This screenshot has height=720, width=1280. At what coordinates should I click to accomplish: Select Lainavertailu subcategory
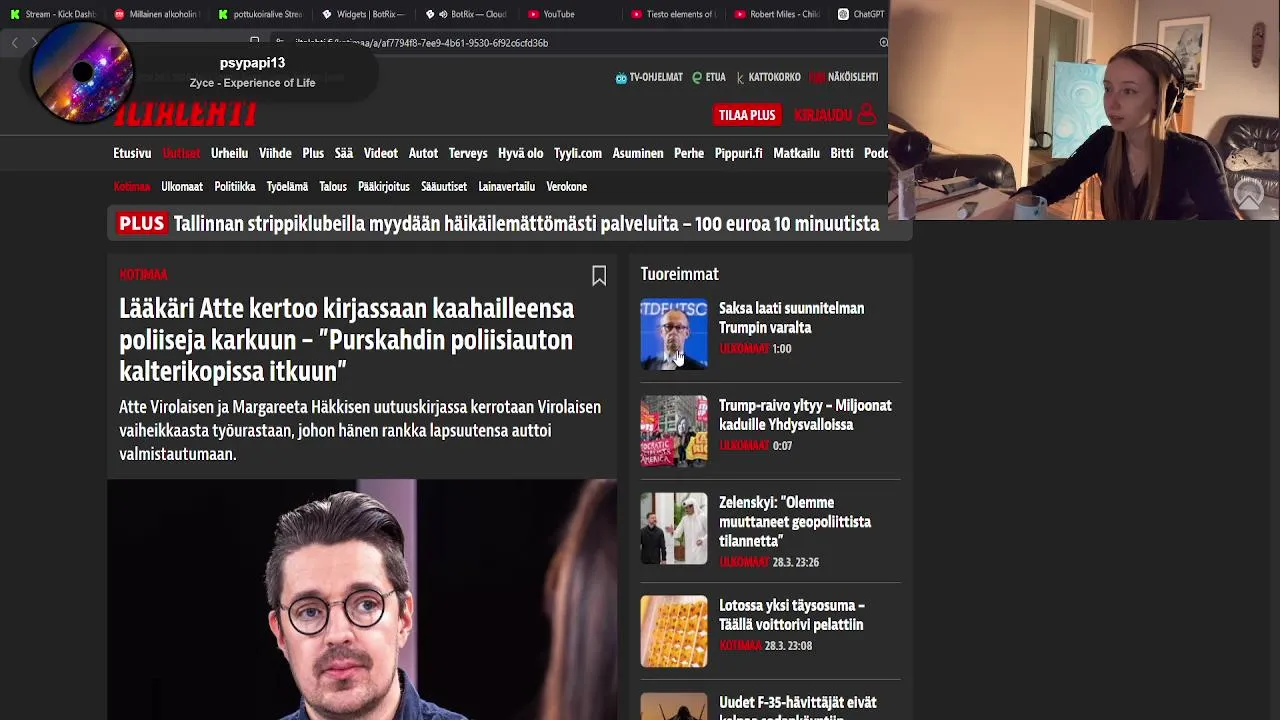pyautogui.click(x=506, y=187)
